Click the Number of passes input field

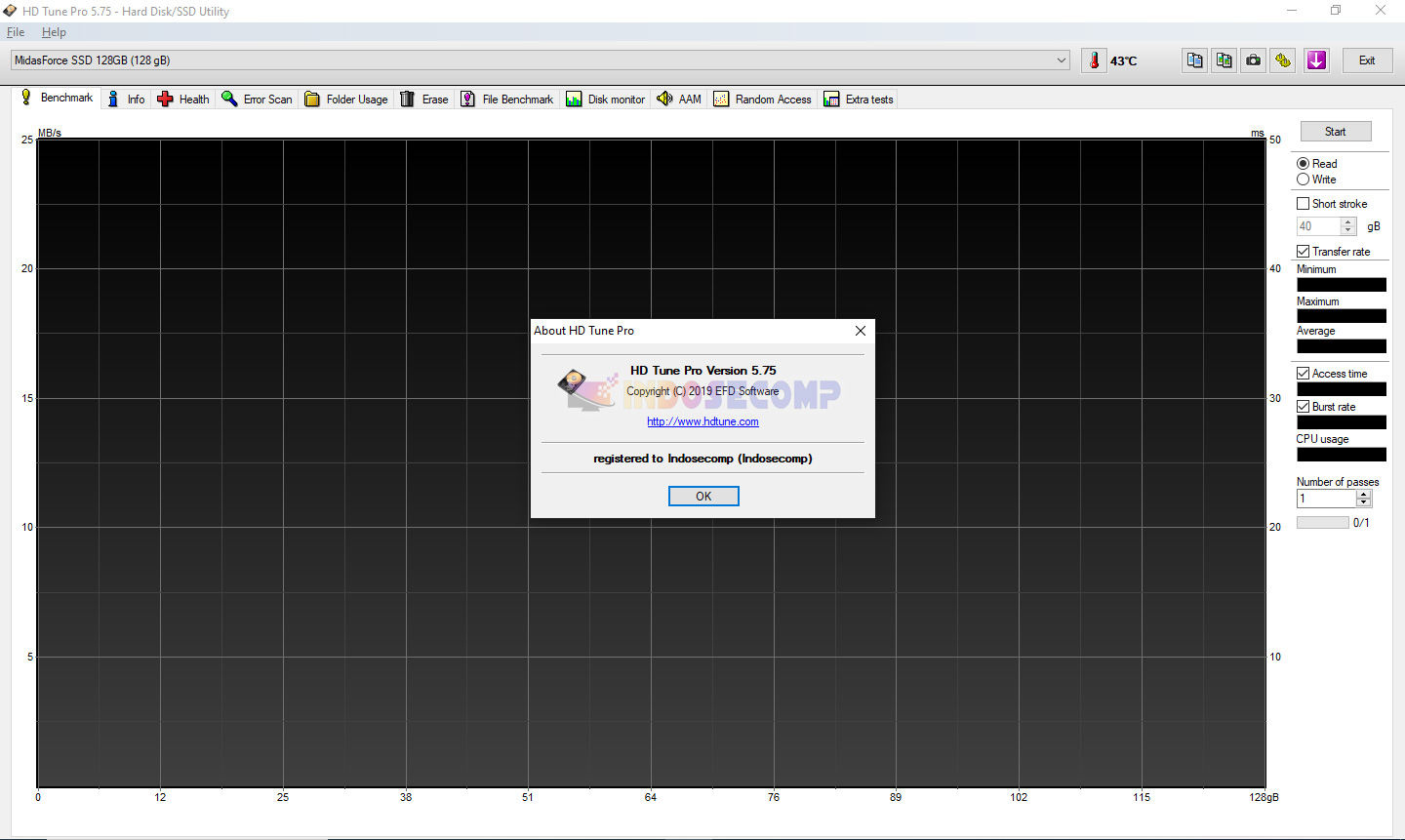pyautogui.click(x=1326, y=499)
